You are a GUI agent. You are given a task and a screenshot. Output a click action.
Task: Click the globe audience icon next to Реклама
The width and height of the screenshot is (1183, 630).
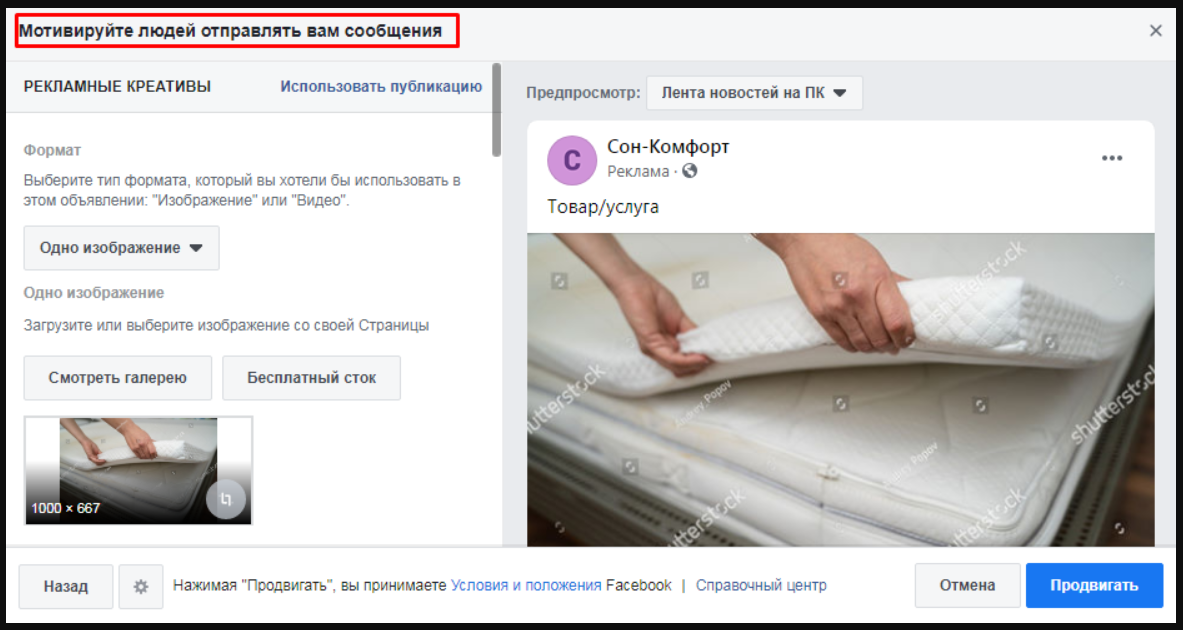coord(688,170)
